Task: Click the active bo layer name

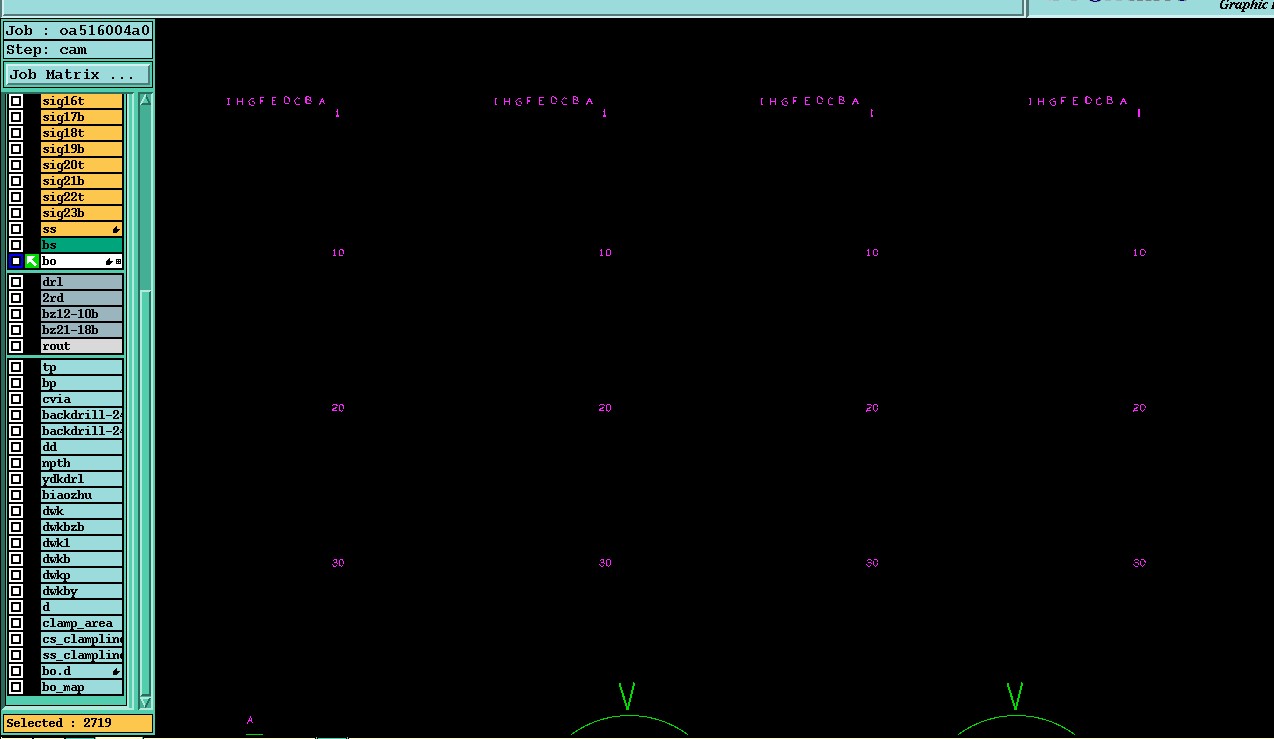Action: [x=82, y=261]
